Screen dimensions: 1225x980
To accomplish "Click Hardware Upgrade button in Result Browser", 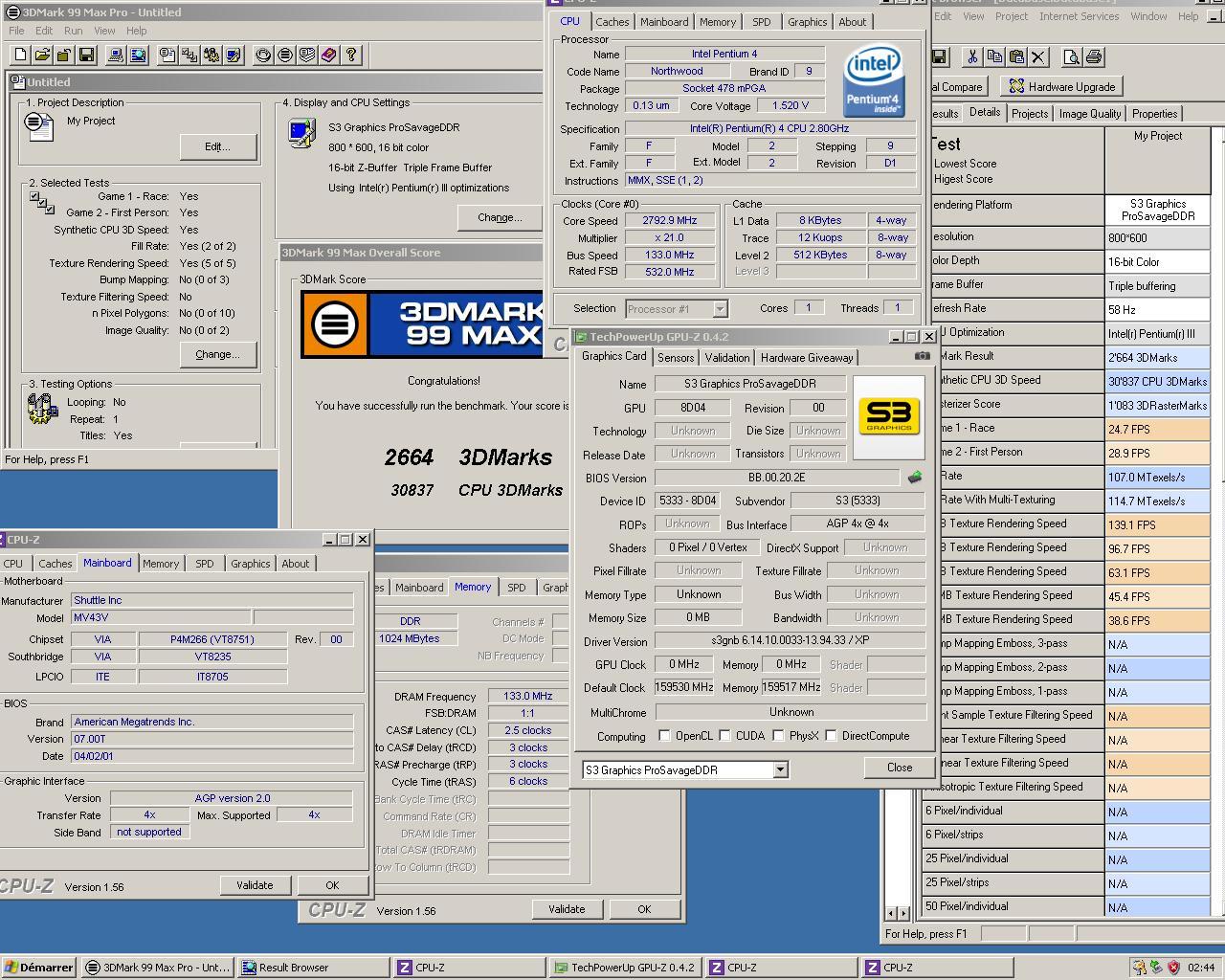I will 1061,86.
